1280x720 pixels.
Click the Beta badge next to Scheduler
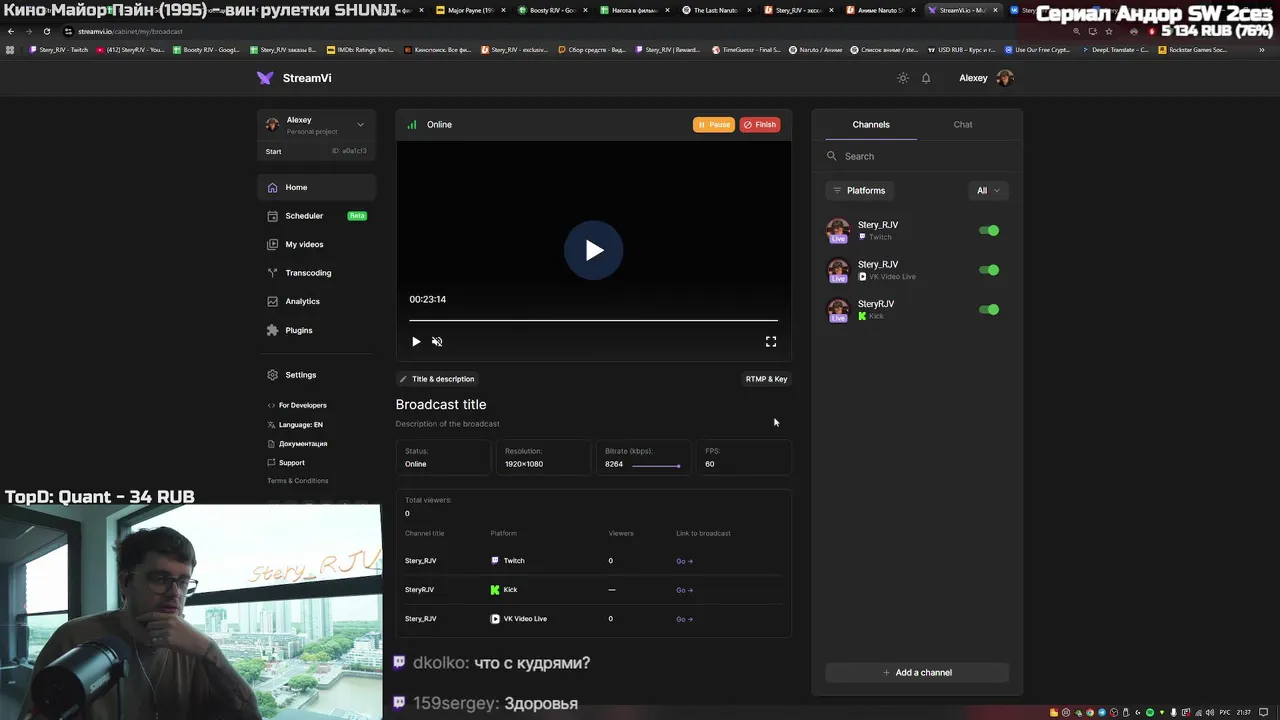pos(356,216)
